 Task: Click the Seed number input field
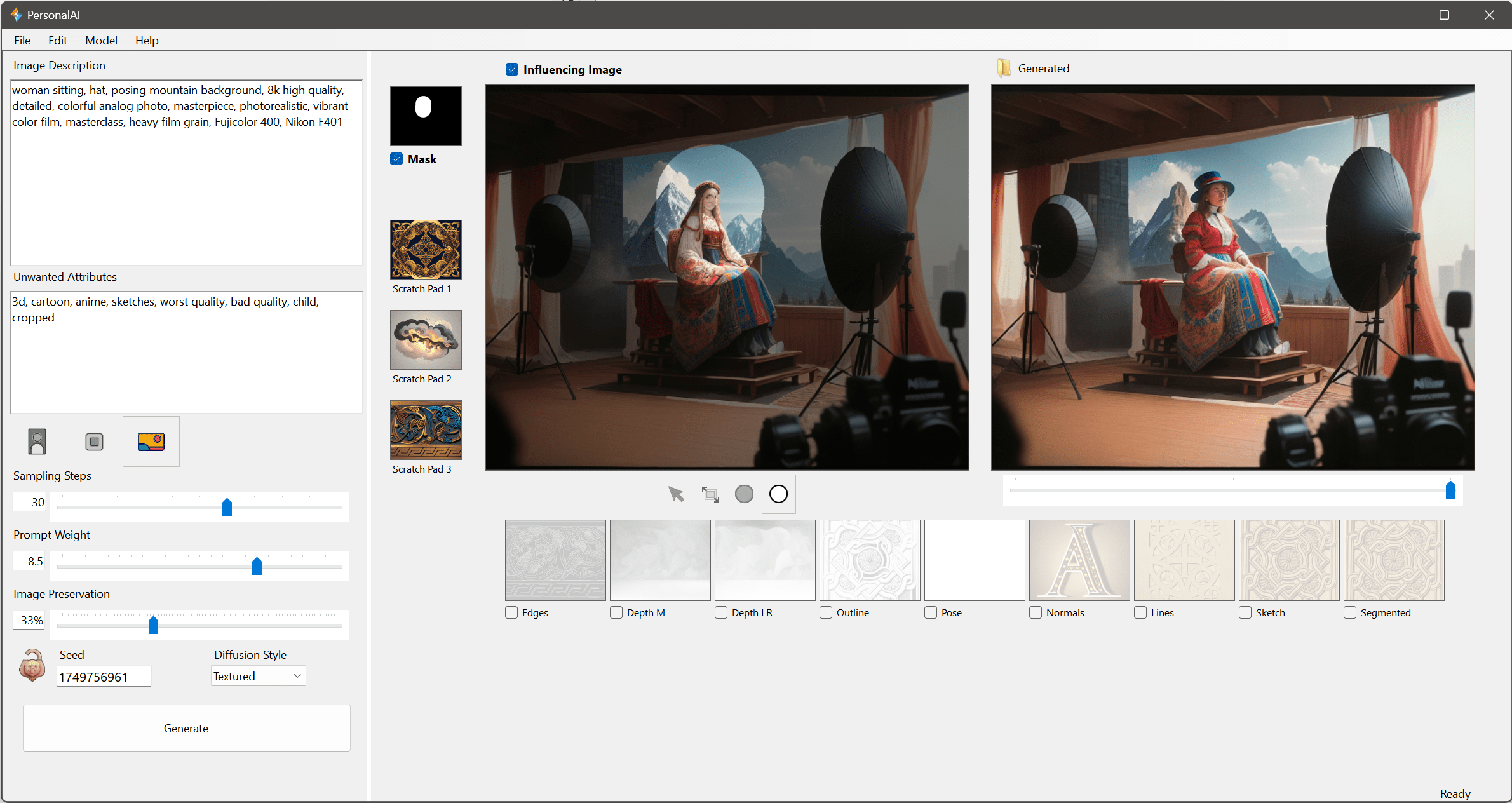(x=104, y=677)
